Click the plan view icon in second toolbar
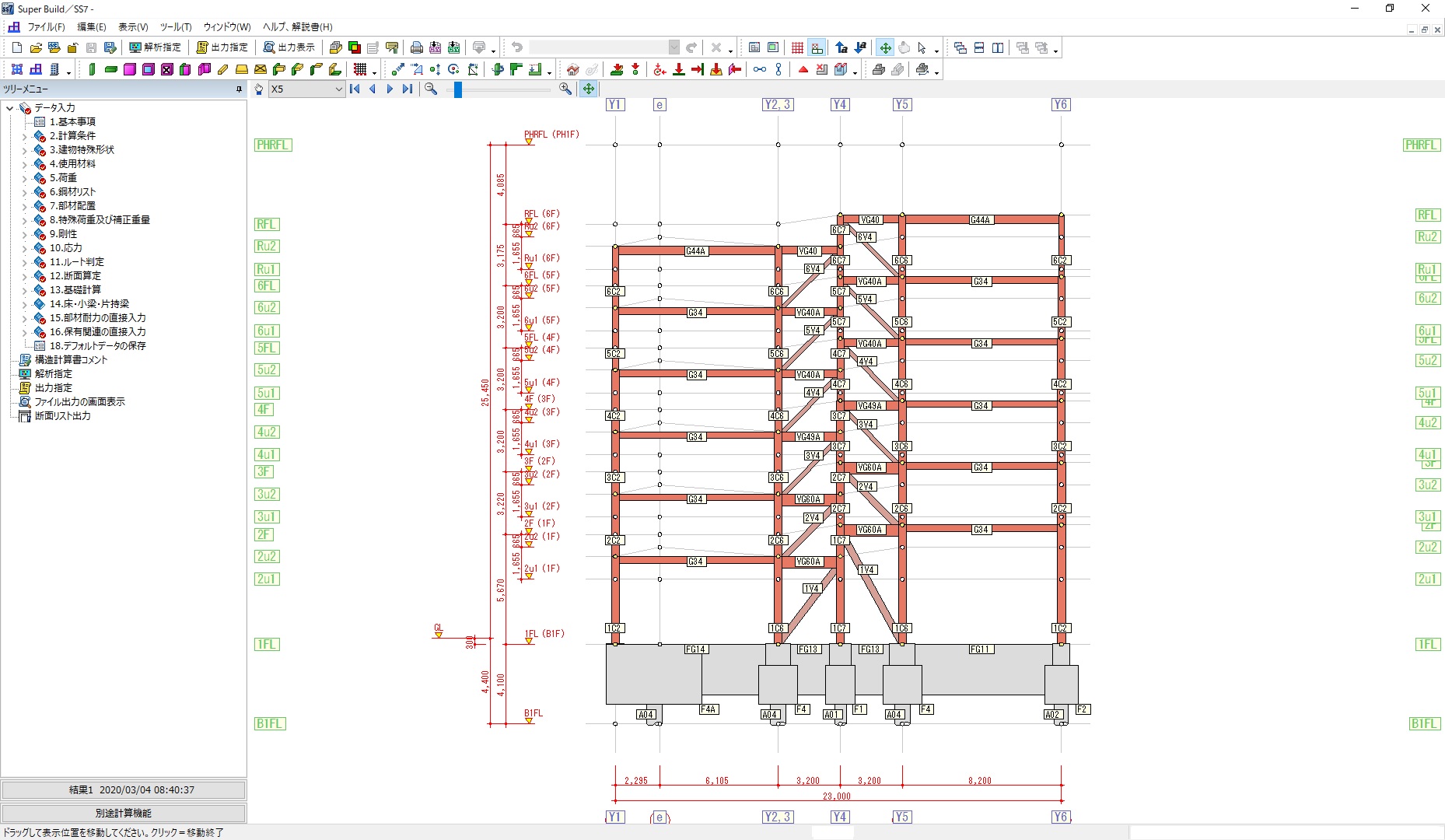 pyautogui.click(x=17, y=70)
